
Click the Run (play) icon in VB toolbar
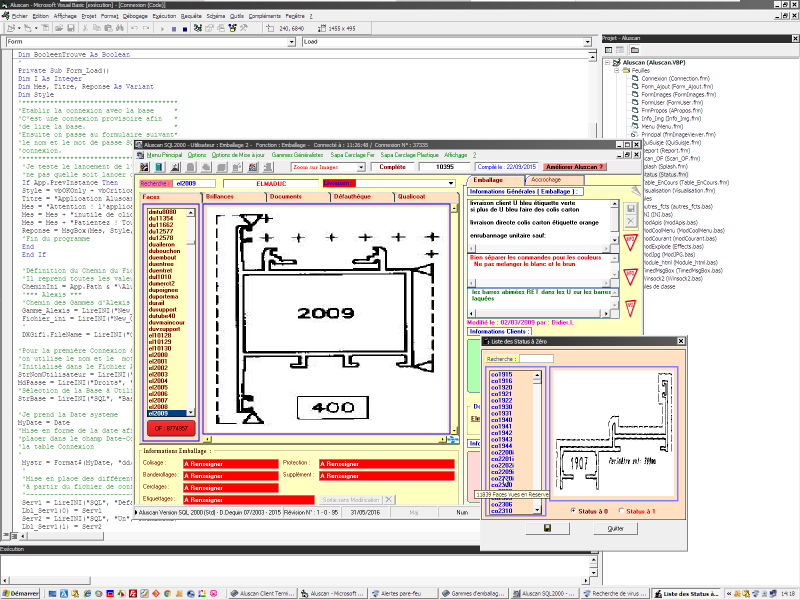coord(162,29)
